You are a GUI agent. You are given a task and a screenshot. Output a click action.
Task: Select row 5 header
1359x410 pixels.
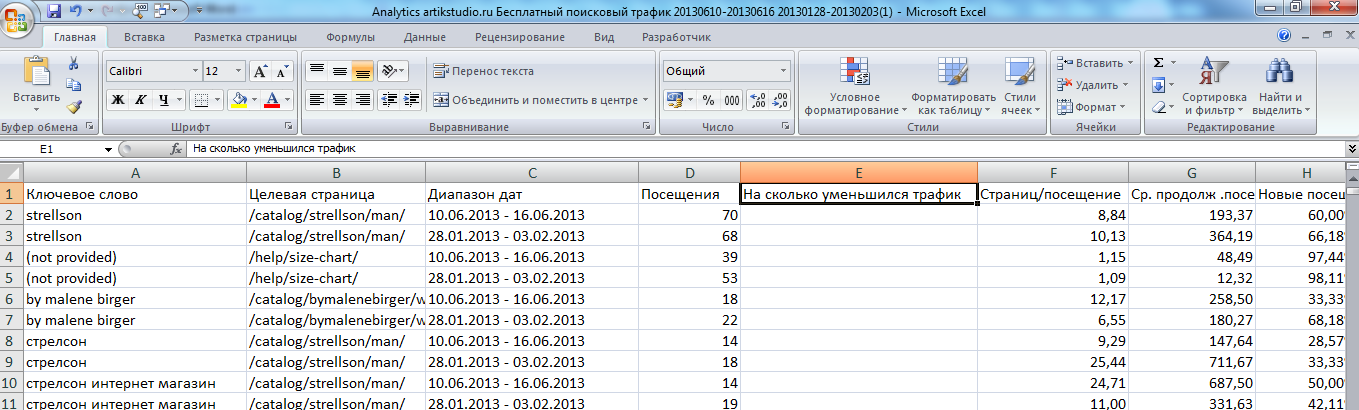11,277
